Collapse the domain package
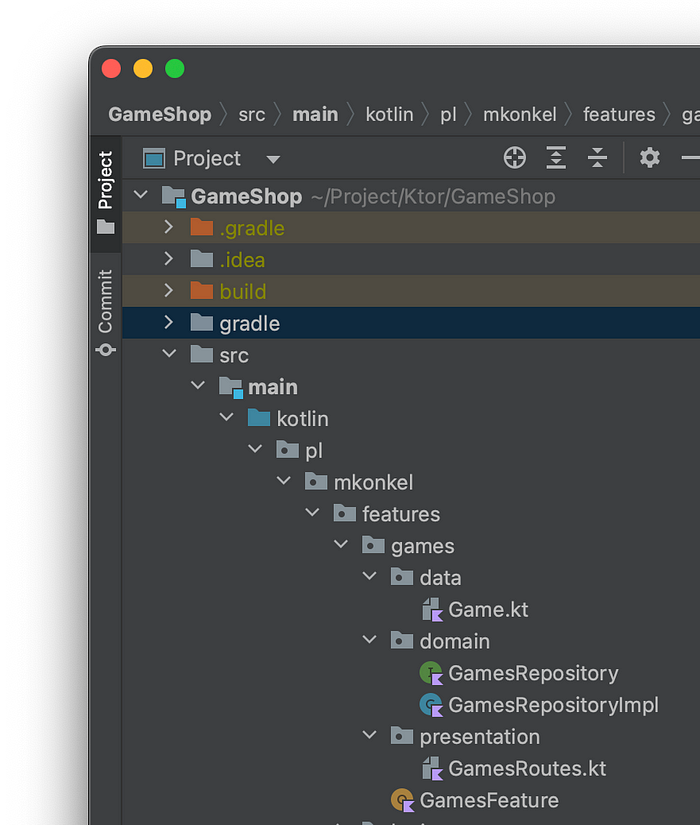The height and width of the screenshot is (825, 700). pos(369,640)
